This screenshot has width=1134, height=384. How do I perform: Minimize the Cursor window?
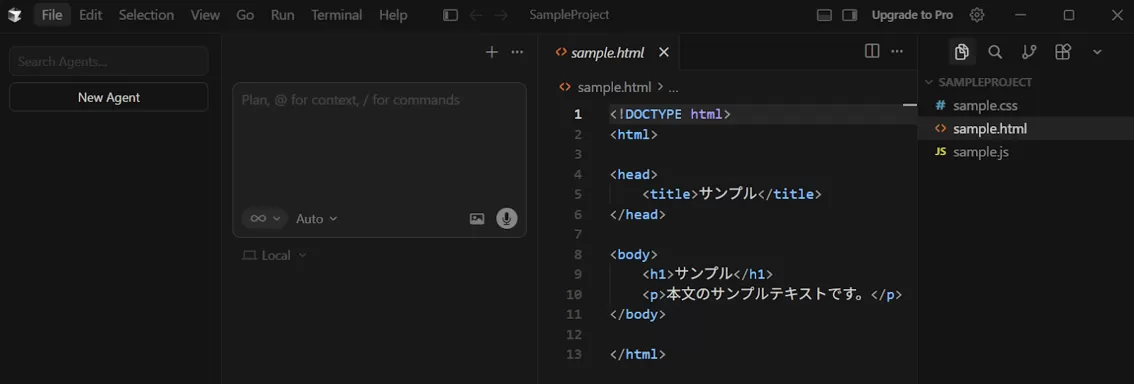[1020, 15]
